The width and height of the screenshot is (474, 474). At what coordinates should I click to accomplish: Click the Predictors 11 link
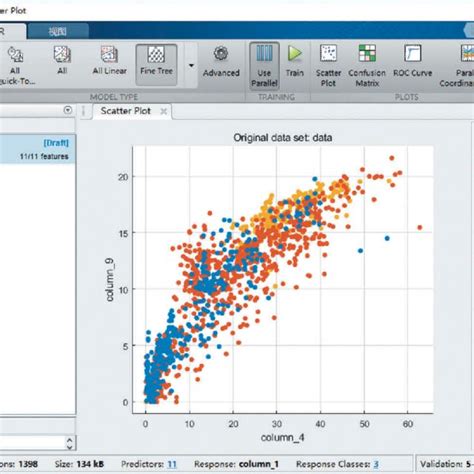click(x=172, y=464)
